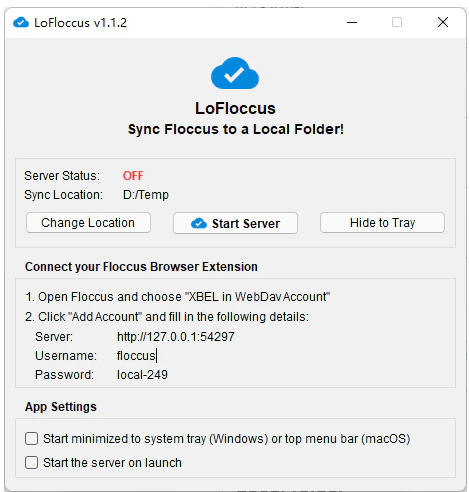The image size is (469, 492).
Task: Open the Change Location dialog
Action: point(88,223)
